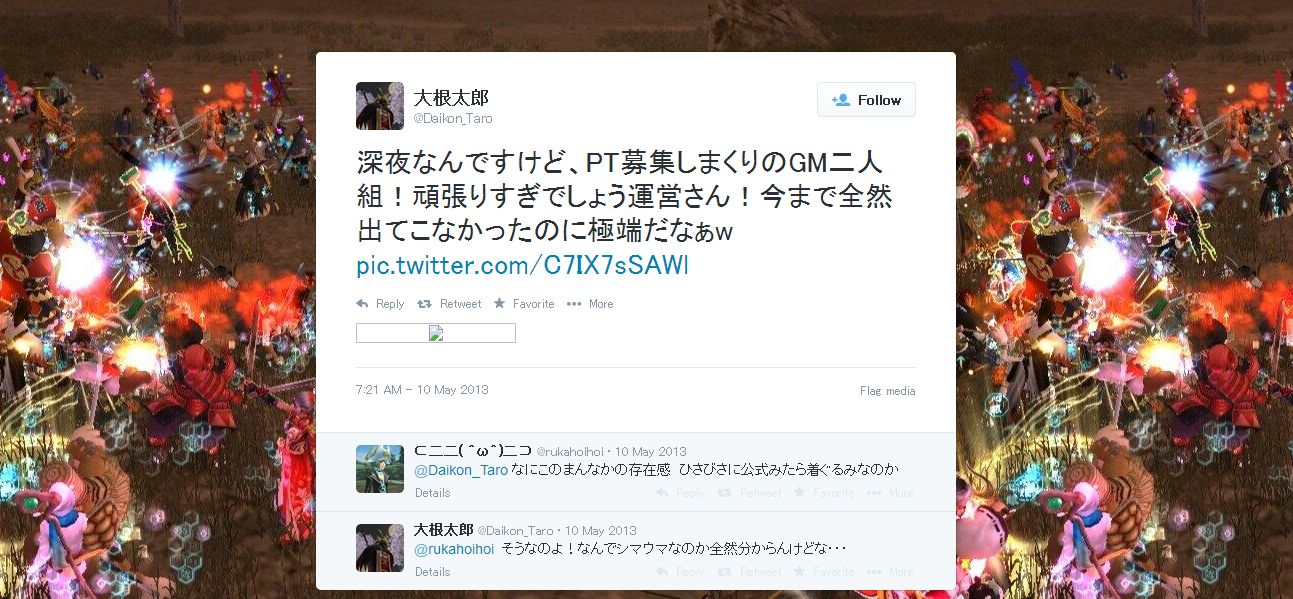Open the 7:21 AM - 10 May 2013 timestamp
Screen dimensions: 1293x599
point(422,390)
